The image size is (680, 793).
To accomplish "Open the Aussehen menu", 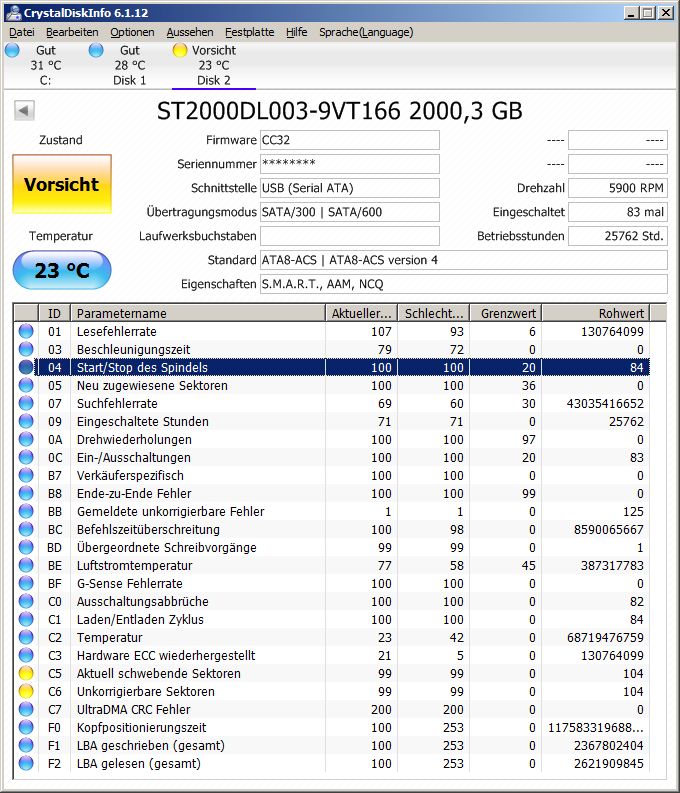I will point(190,32).
